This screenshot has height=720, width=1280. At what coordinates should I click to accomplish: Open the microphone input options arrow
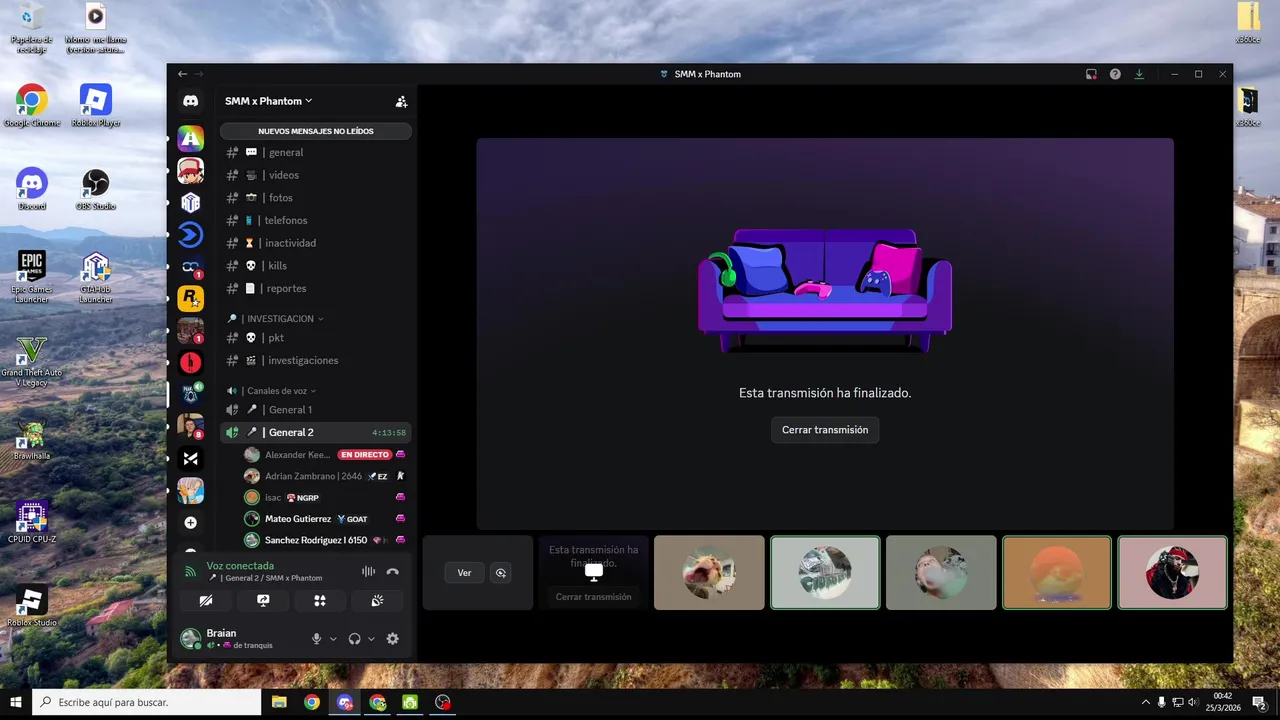coord(333,639)
